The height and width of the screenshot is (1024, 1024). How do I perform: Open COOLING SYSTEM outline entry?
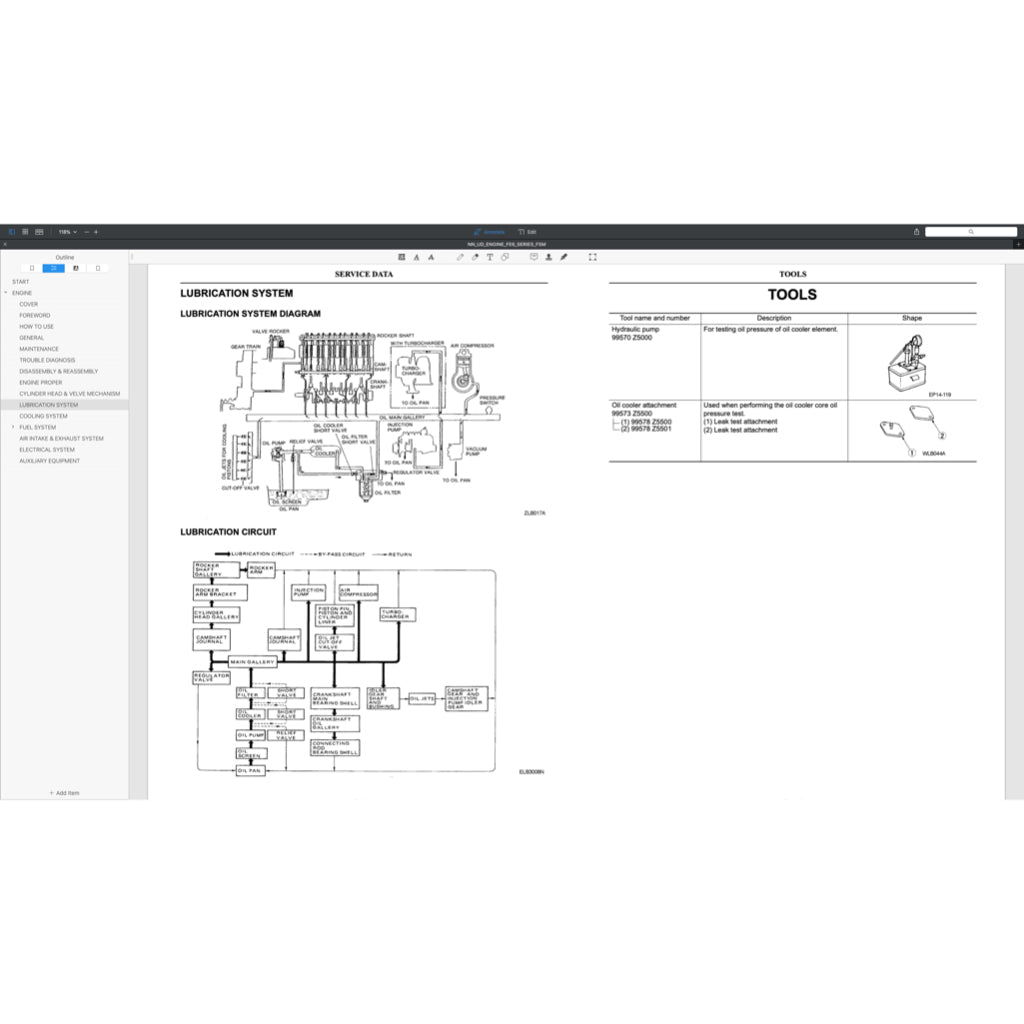pos(43,416)
